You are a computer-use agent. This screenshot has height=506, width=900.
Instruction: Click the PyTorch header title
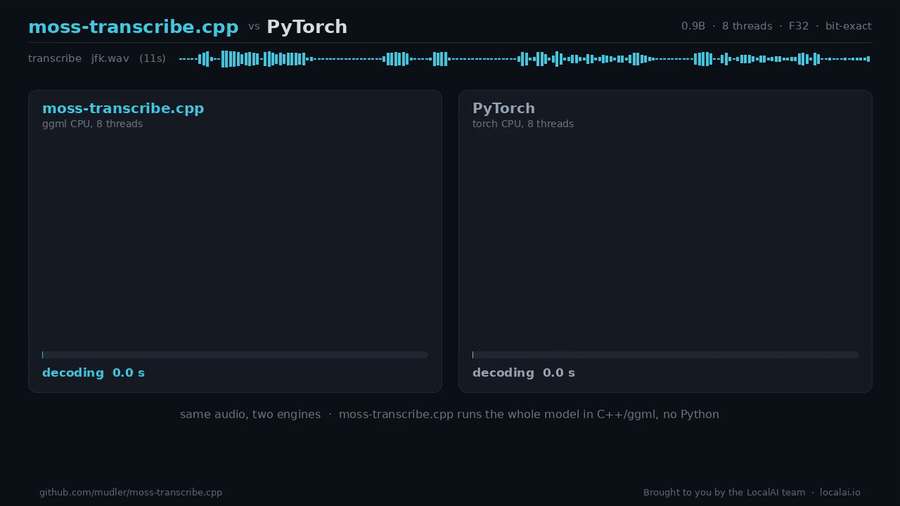[x=307, y=27]
